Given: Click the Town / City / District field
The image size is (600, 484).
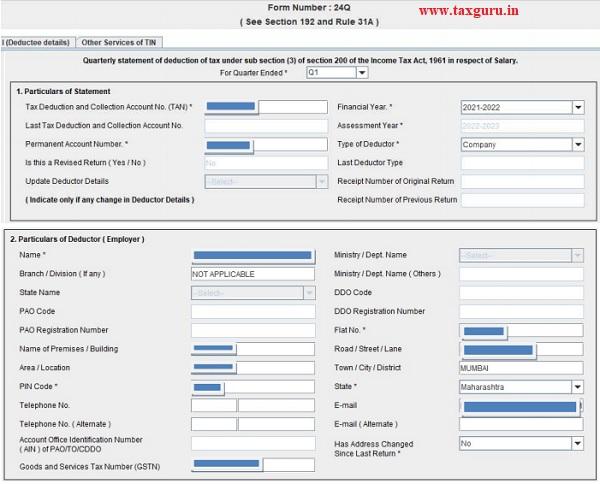Looking at the screenshot, I should click(521, 368).
